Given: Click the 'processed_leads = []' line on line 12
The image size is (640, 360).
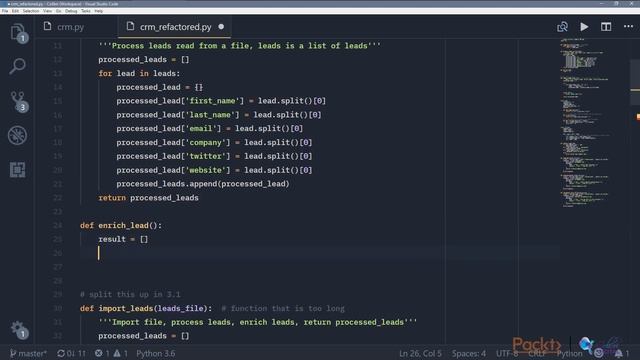Looking at the screenshot, I should click(144, 60).
